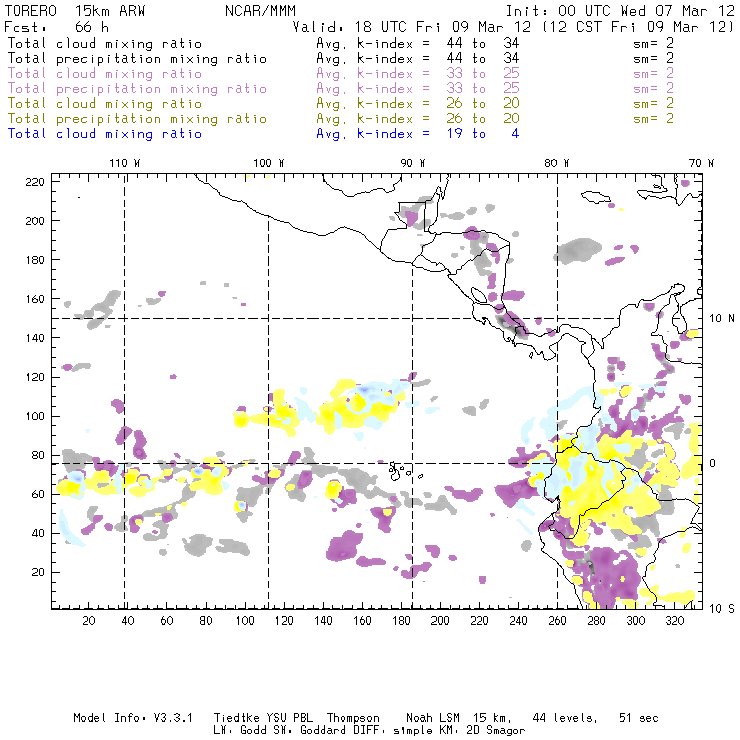Click the '51 sec' footer text
Screen dimensions: 740x740
click(x=639, y=718)
